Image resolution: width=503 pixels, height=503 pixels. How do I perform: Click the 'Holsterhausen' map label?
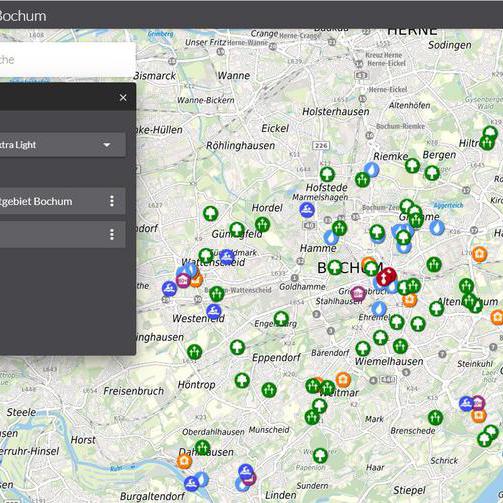pyautogui.click(x=336, y=112)
